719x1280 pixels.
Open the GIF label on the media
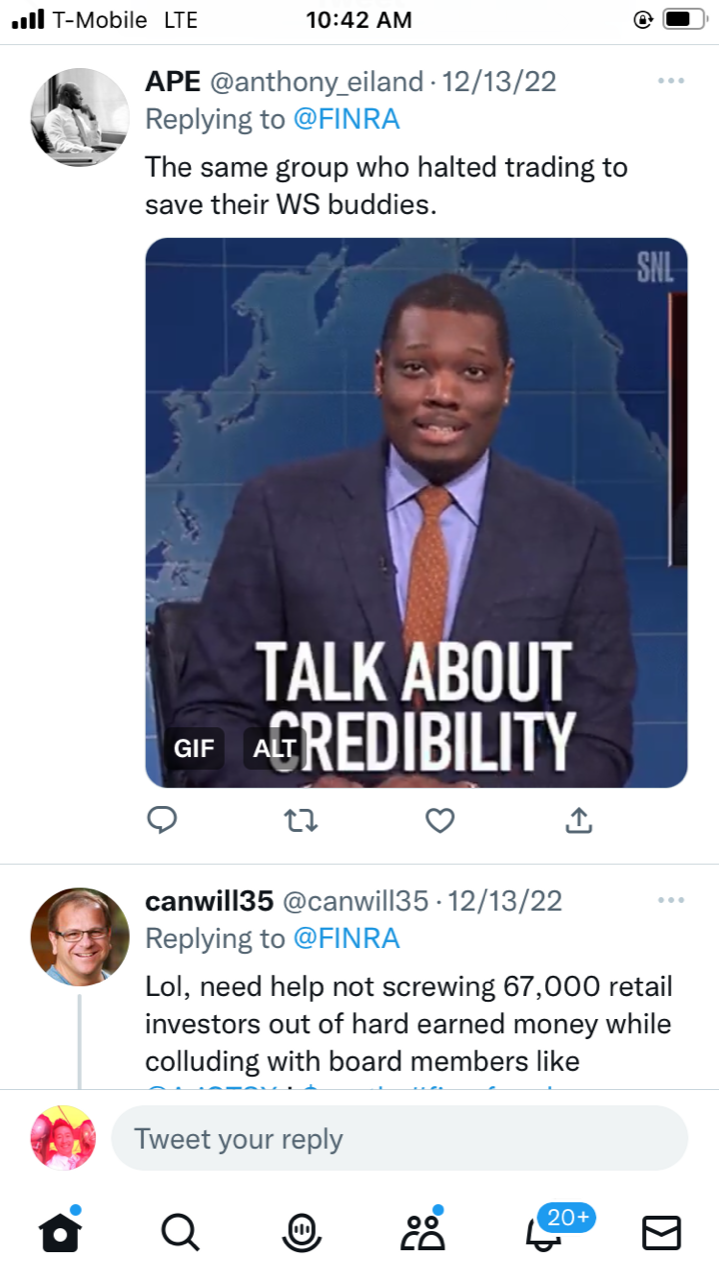click(x=194, y=747)
